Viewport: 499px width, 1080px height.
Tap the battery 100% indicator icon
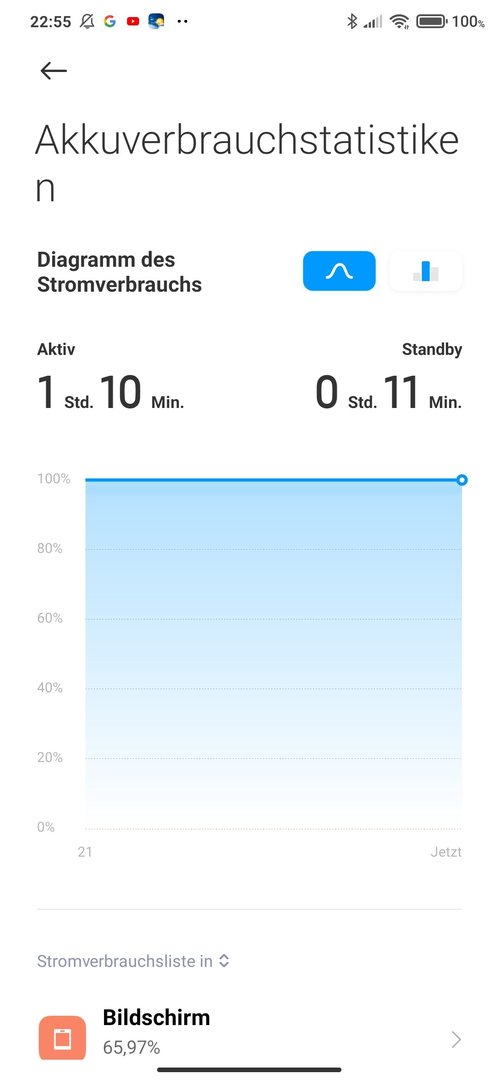pos(432,21)
